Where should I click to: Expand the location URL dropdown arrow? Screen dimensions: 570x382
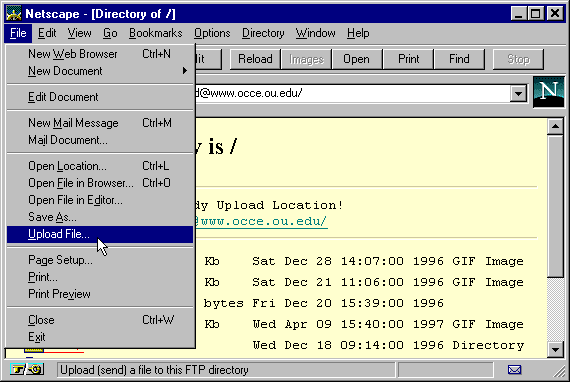coord(518,94)
